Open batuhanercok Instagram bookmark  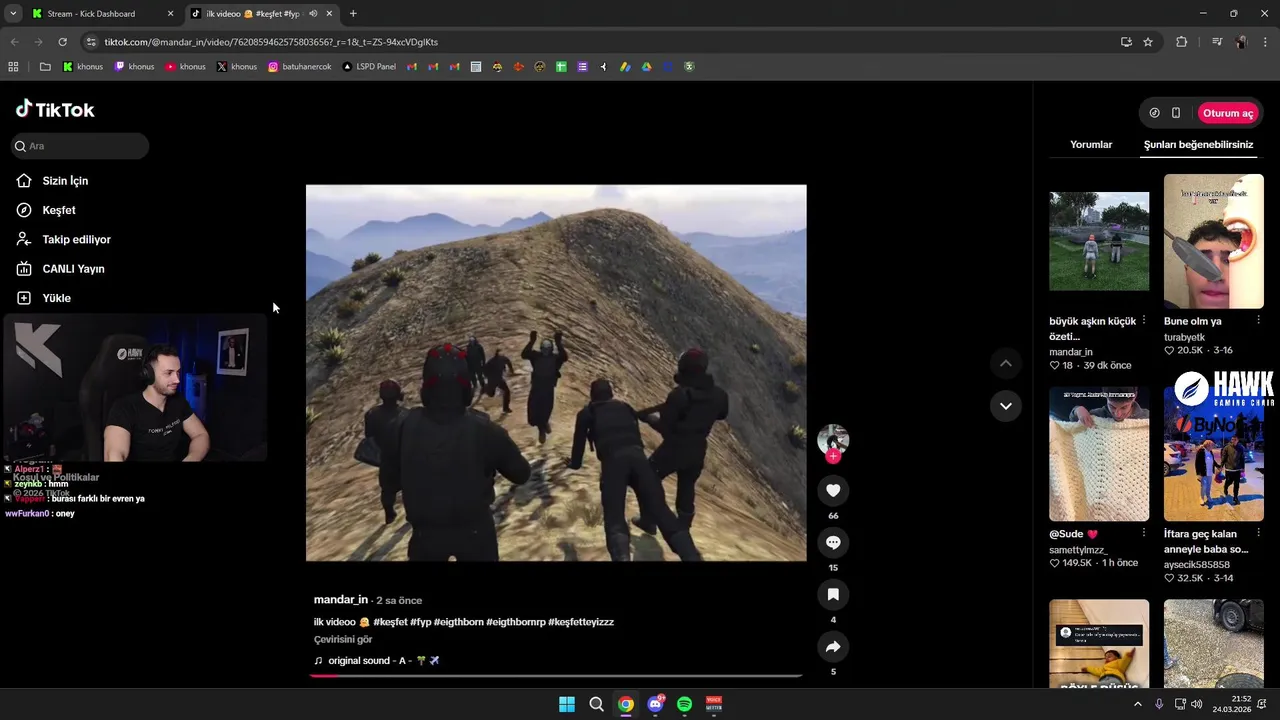[x=300, y=67]
